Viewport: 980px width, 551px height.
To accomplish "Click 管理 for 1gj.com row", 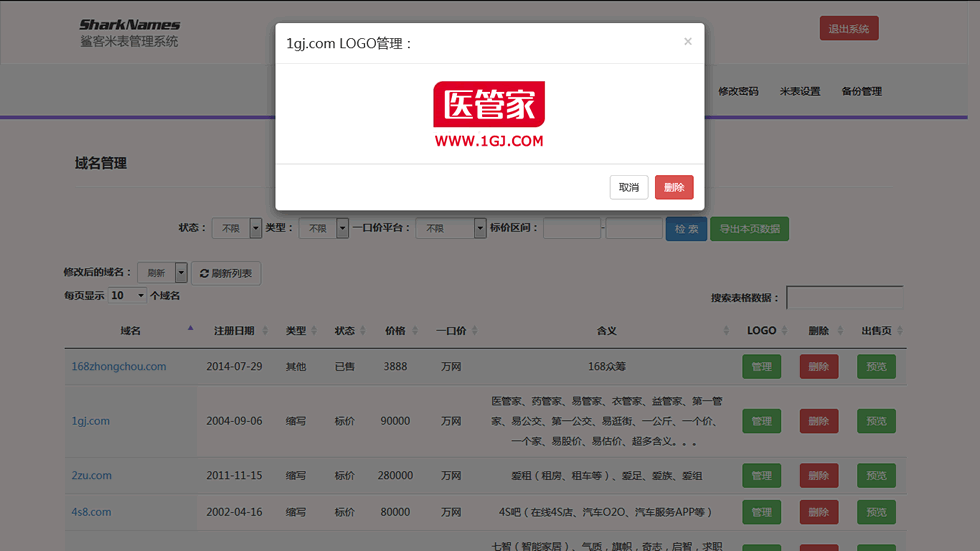I will [761, 421].
